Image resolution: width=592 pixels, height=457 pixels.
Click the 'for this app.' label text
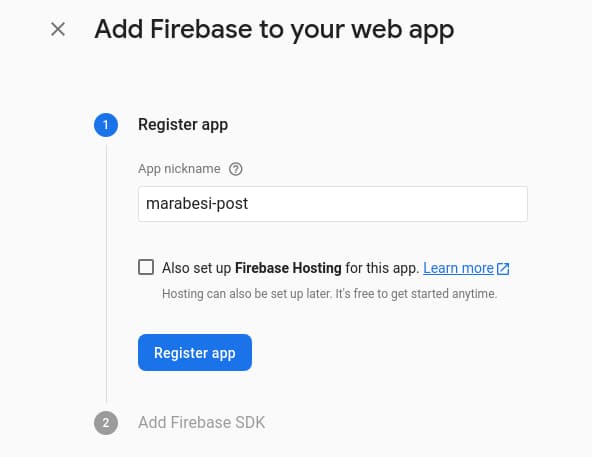[x=382, y=268]
